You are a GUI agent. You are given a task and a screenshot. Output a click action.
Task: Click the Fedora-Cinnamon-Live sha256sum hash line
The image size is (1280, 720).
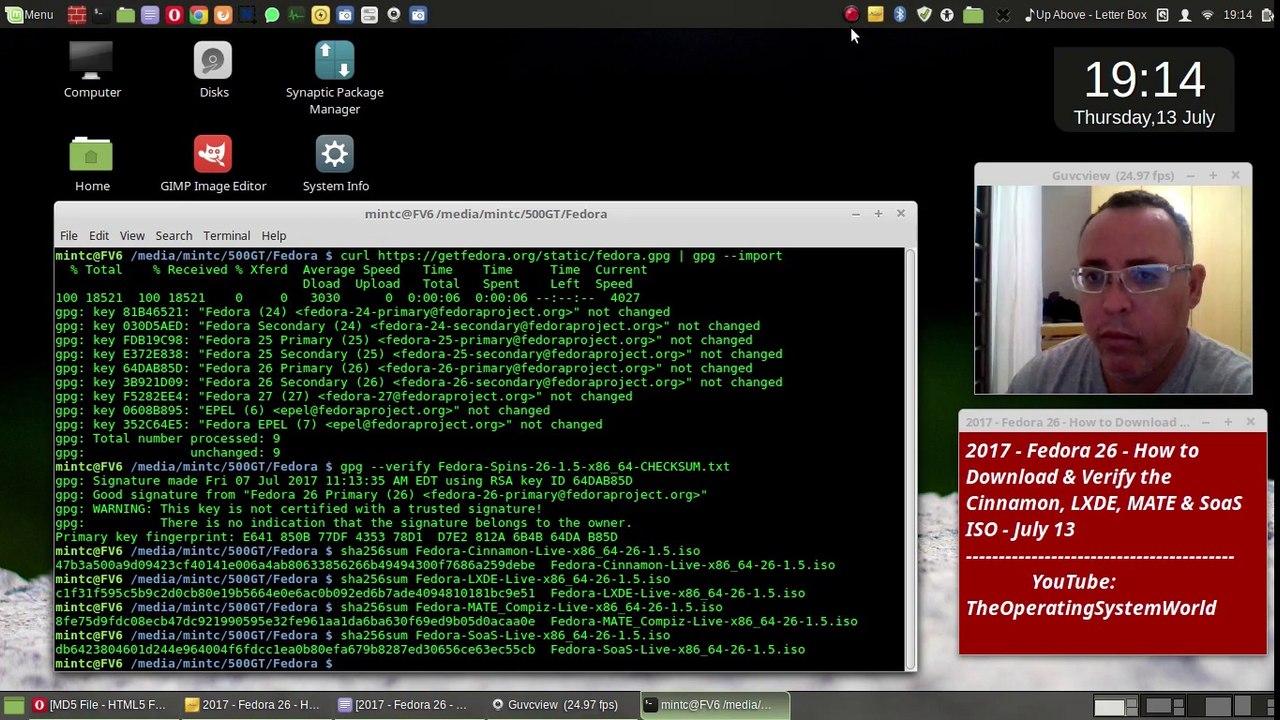(445, 565)
